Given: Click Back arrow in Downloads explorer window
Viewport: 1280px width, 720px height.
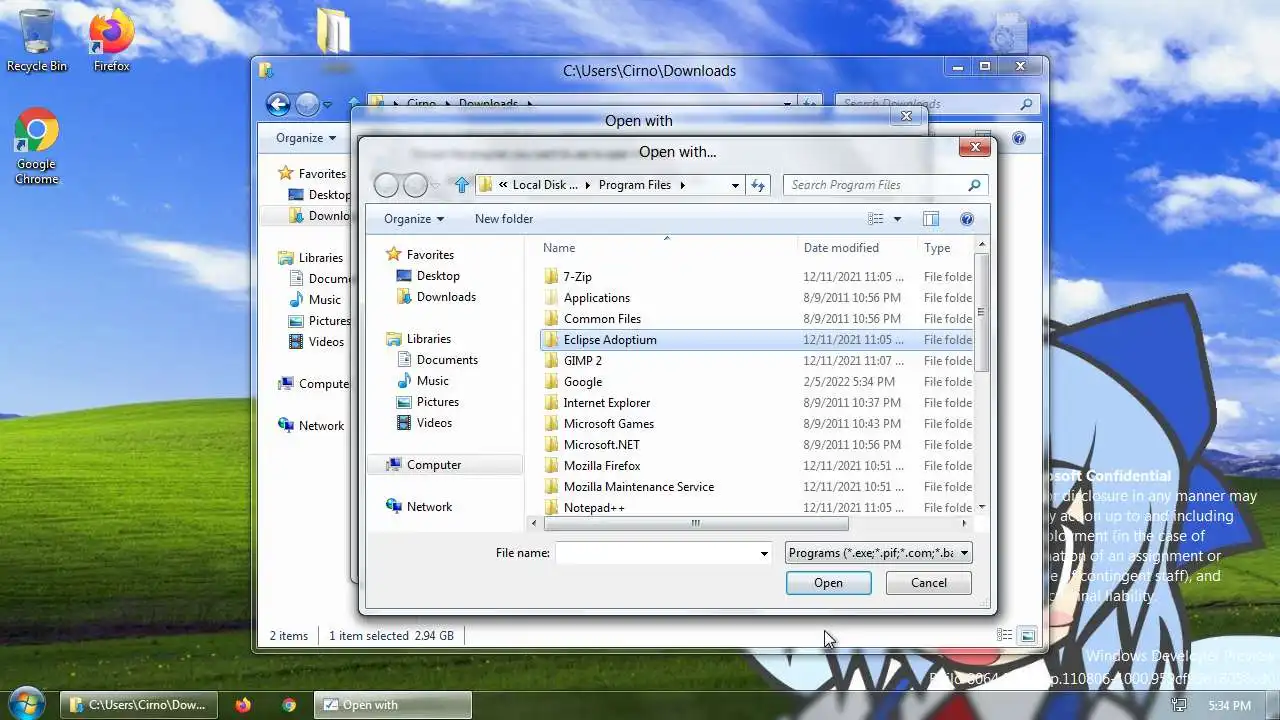Looking at the screenshot, I should coord(278,104).
